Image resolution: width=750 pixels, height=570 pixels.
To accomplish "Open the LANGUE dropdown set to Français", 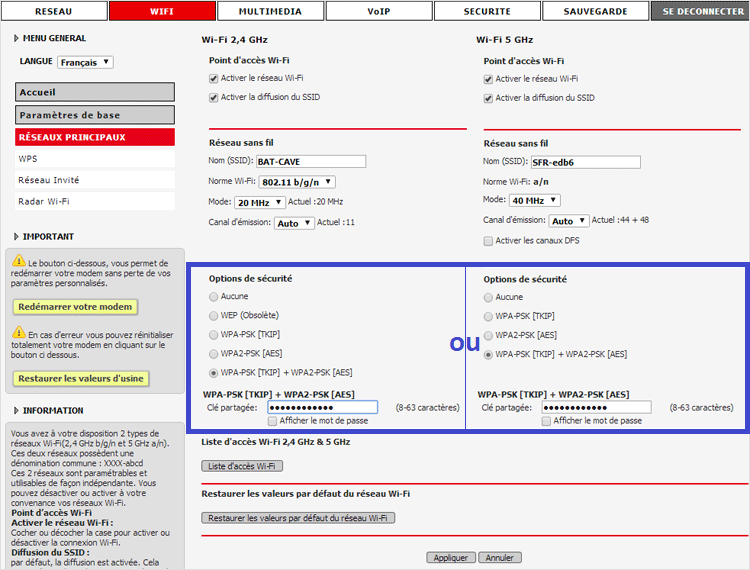I will tap(85, 62).
